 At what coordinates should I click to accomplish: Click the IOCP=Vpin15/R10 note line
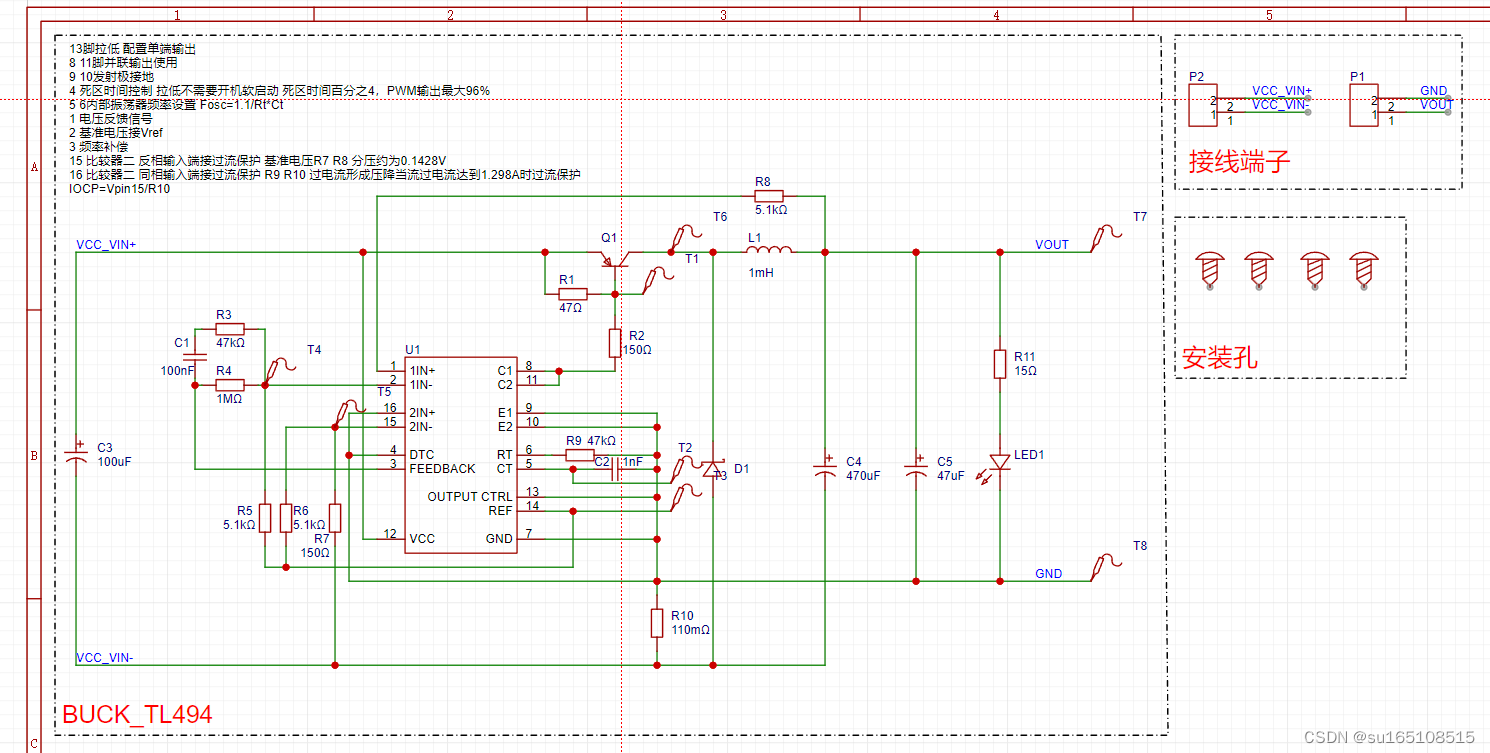click(119, 188)
